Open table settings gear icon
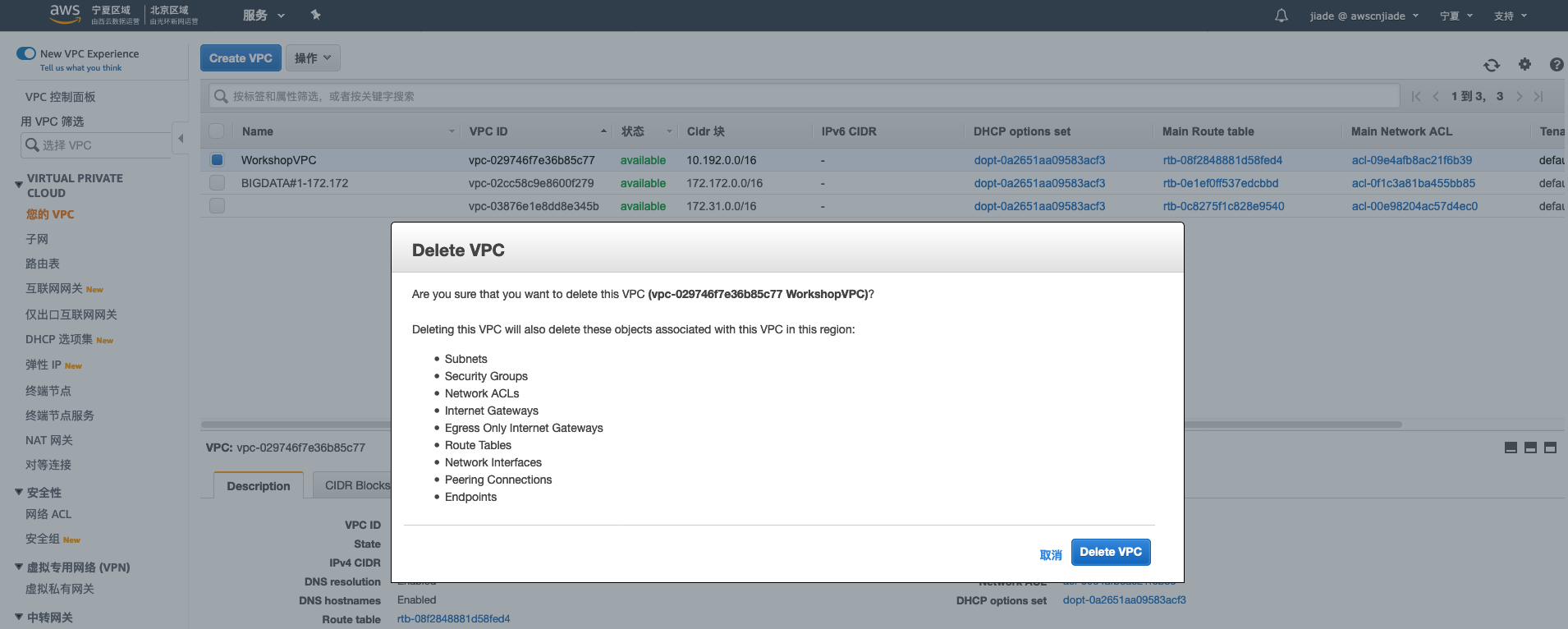This screenshot has width=1568, height=629. click(1524, 64)
